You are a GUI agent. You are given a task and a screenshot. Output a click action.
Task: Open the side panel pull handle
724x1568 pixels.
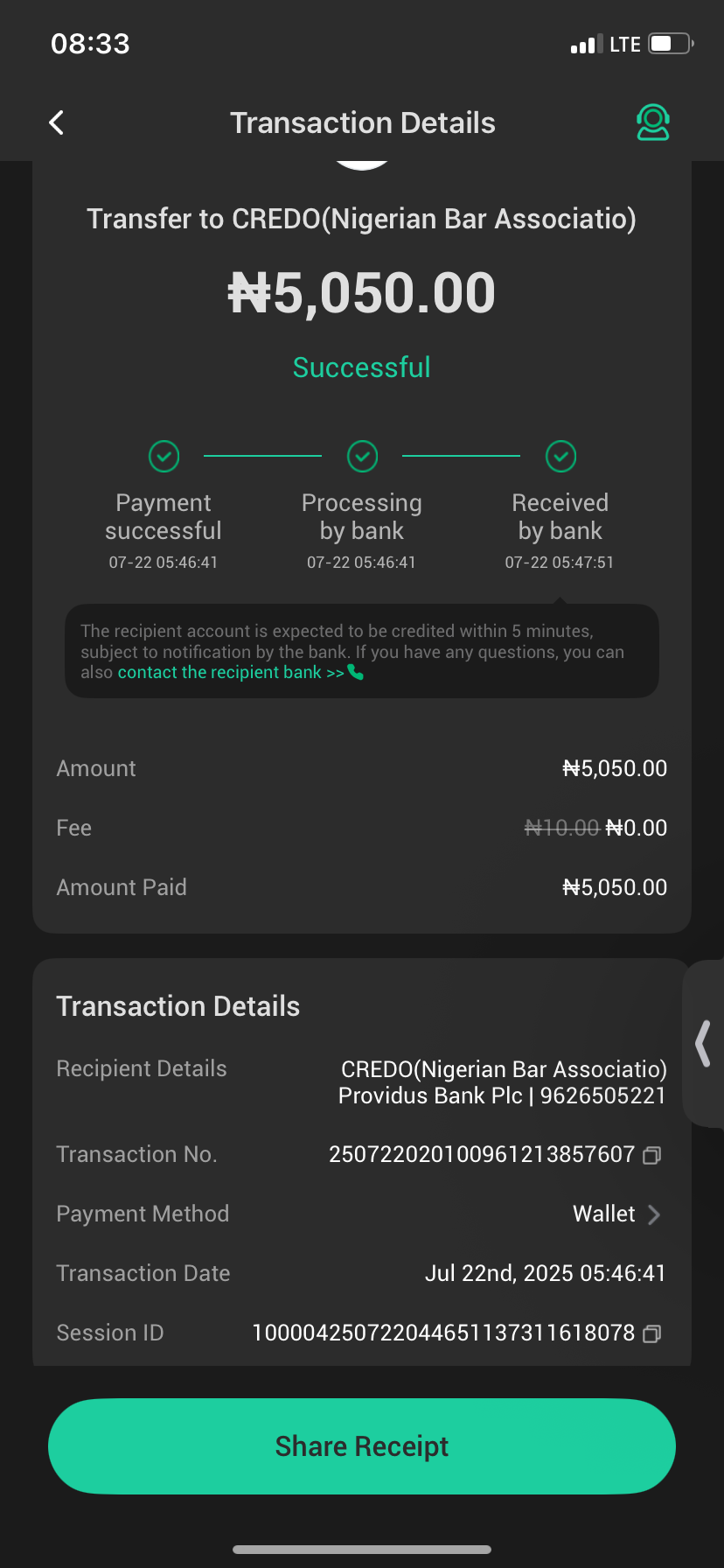(x=702, y=1044)
